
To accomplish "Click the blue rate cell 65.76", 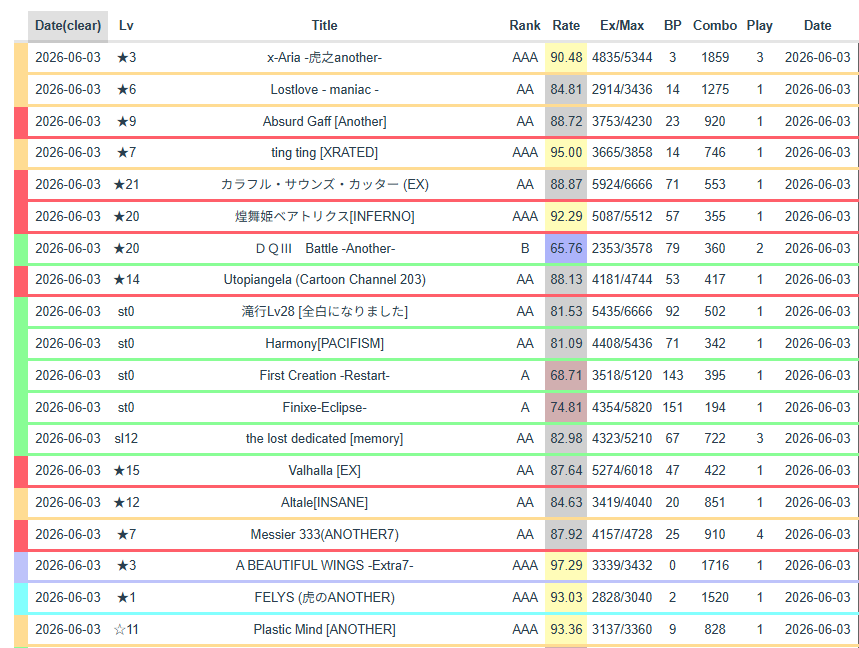I will click(566, 248).
